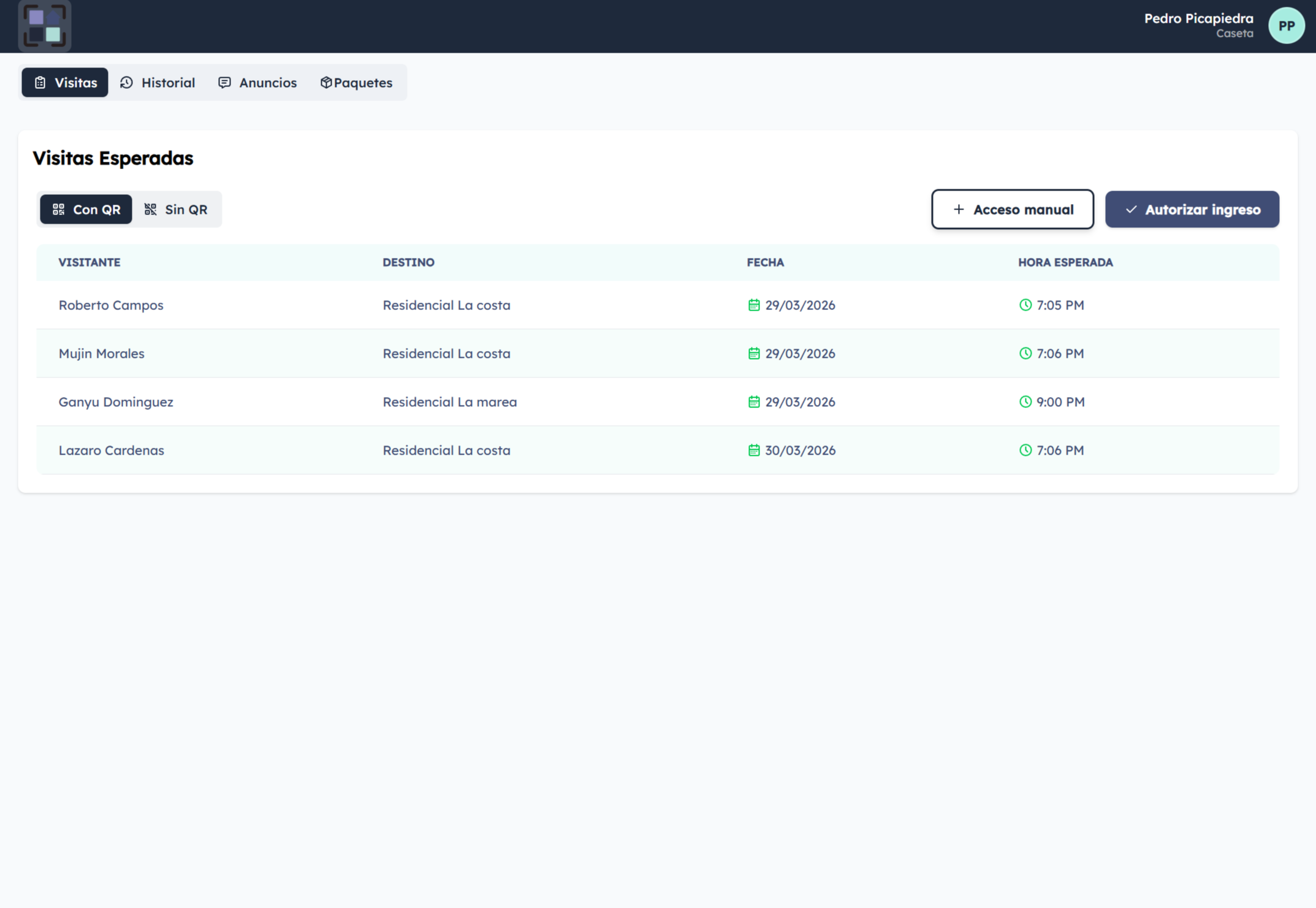Image resolution: width=1316 pixels, height=908 pixels.
Task: Click calendar icon for 30/03/2026 date
Action: [x=753, y=450]
